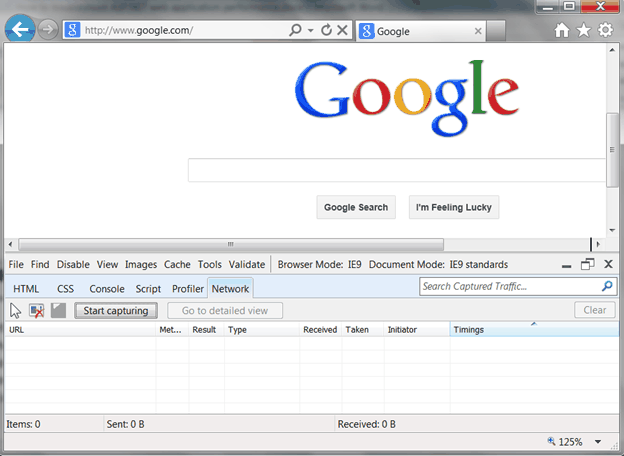Switch to the HTML tab
This screenshot has height=456, width=624.
point(26,289)
